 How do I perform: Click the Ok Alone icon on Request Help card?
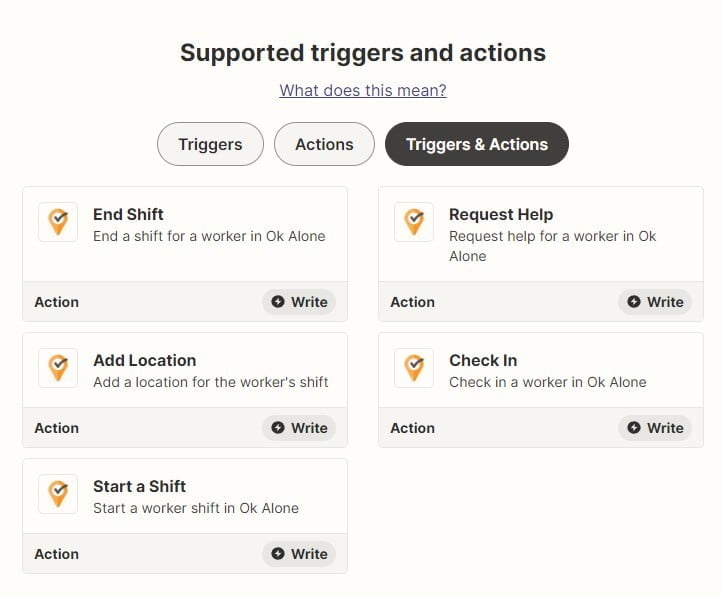tap(414, 222)
